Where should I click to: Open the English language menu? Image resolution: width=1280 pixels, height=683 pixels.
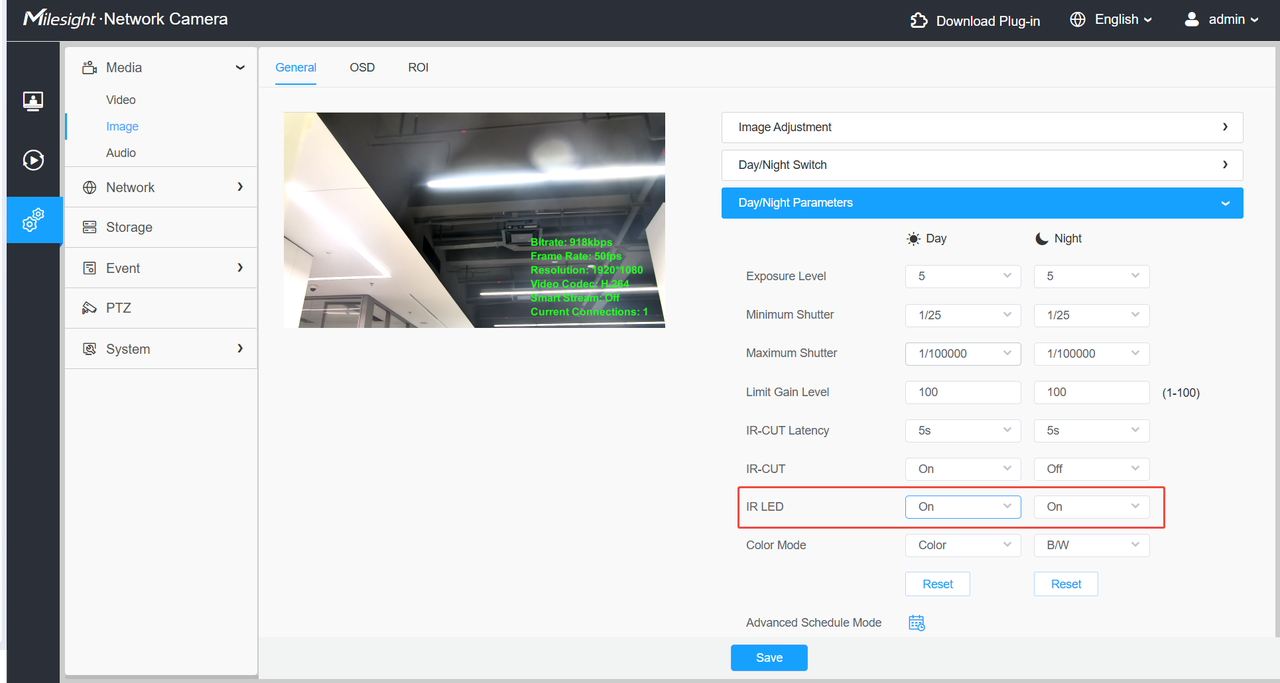coord(1124,20)
